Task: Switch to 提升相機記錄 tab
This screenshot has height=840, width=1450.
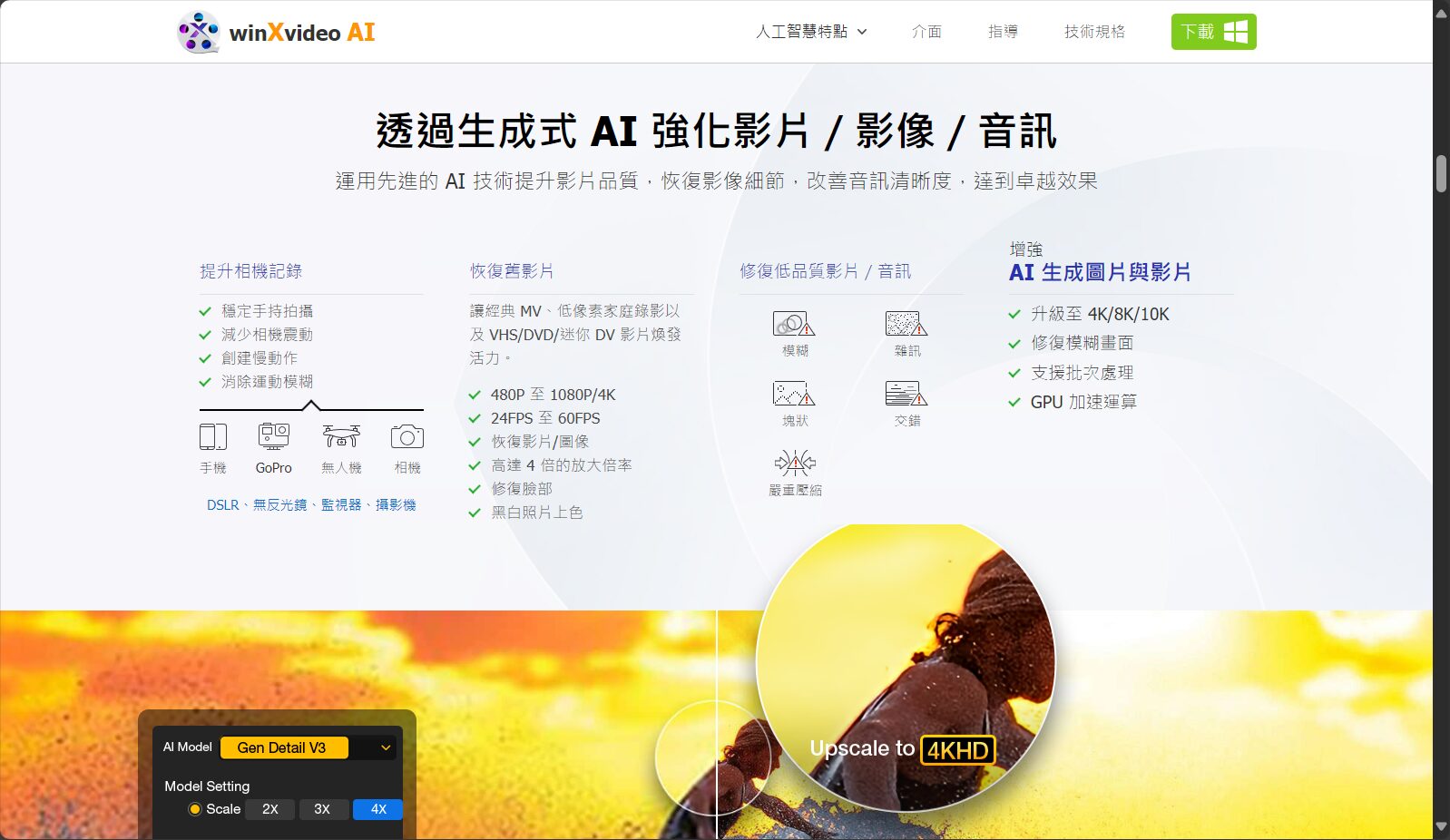Action: pos(251,271)
